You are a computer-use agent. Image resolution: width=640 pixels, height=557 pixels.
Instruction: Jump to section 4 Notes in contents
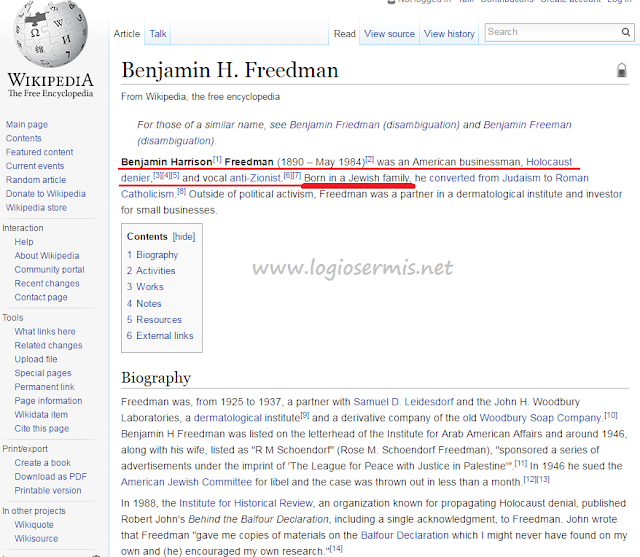click(144, 304)
